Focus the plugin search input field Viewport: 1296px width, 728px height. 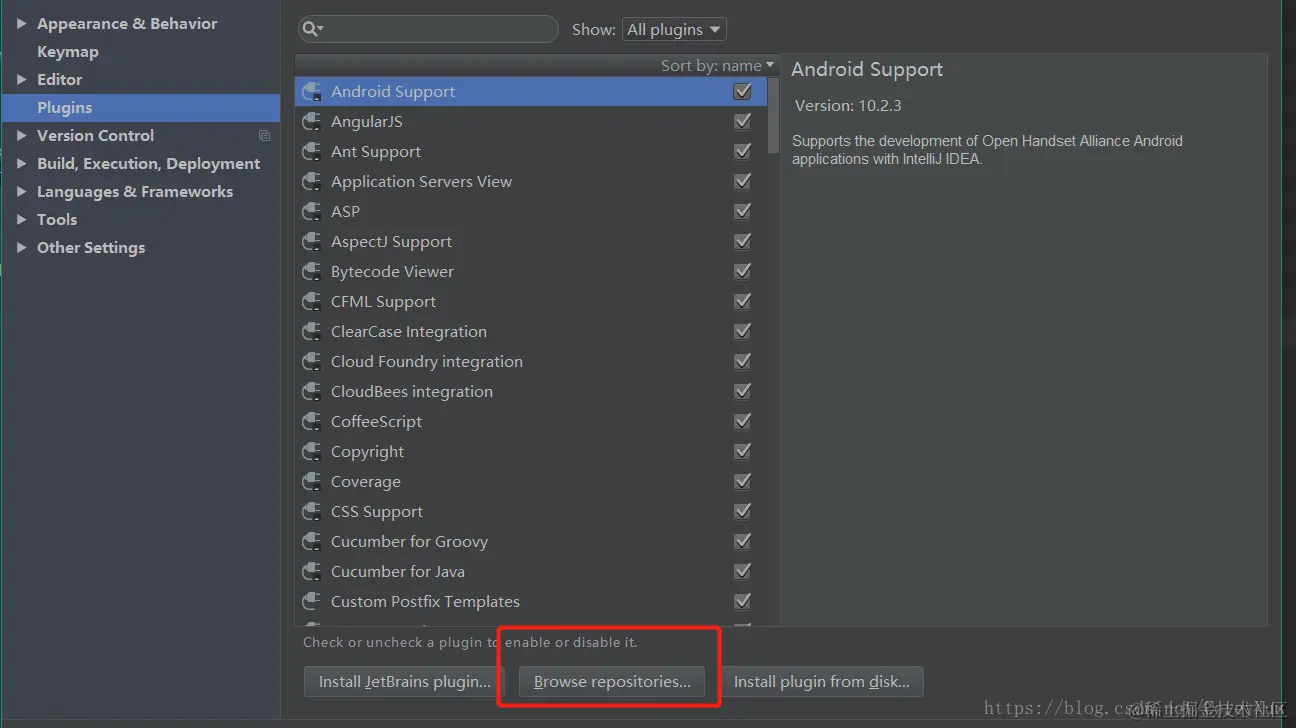428,29
